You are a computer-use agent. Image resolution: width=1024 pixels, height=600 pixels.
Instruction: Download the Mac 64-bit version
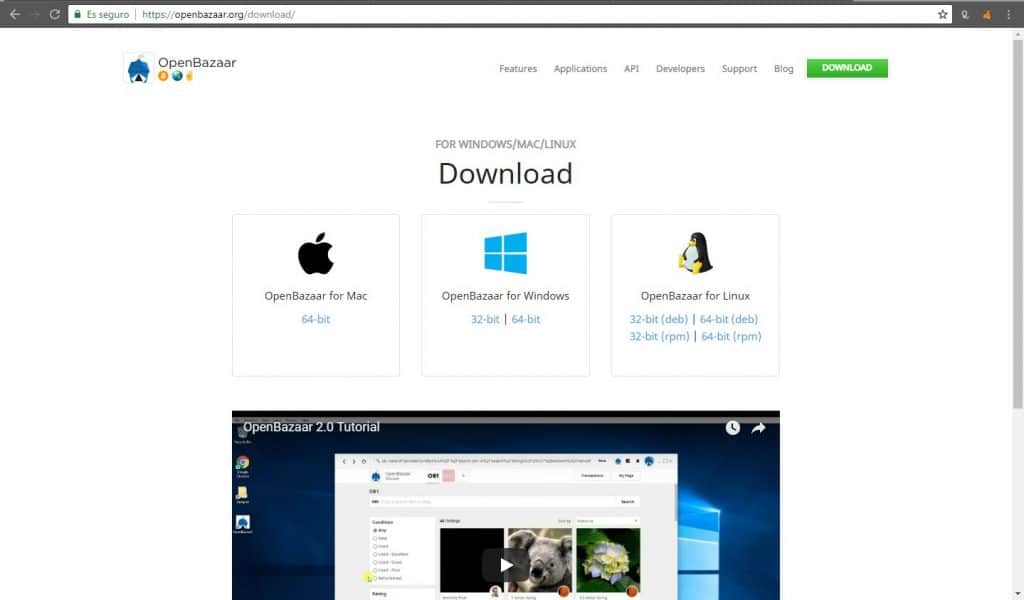coord(315,319)
